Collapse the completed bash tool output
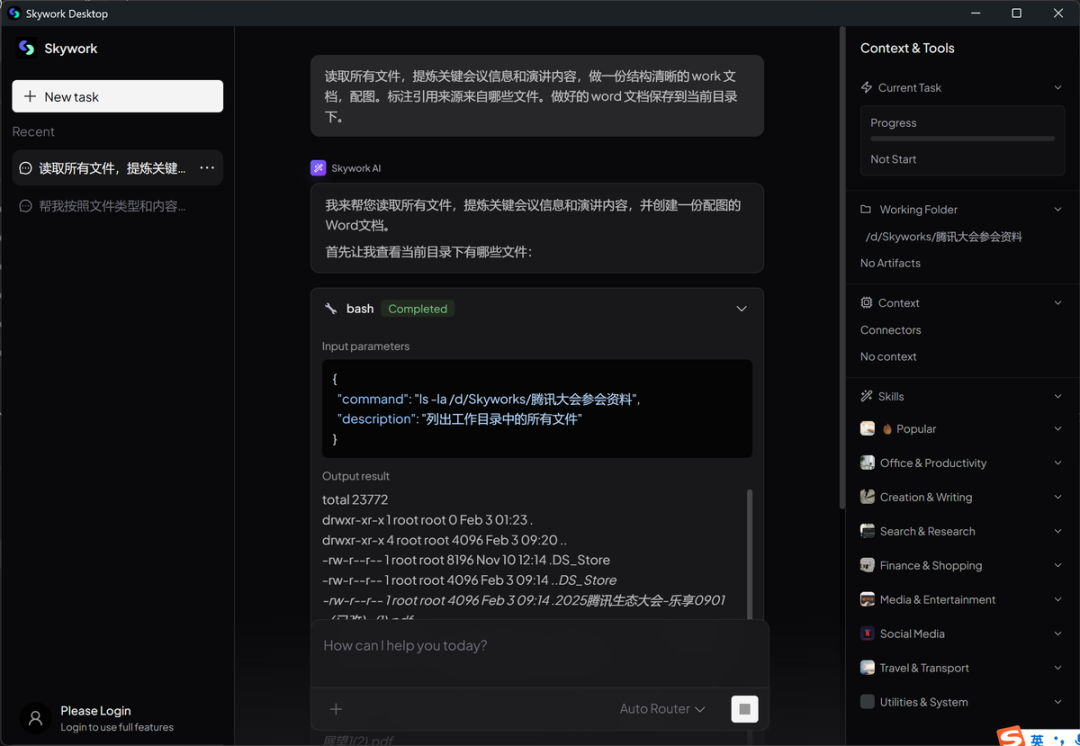The width and height of the screenshot is (1080, 746). [741, 308]
